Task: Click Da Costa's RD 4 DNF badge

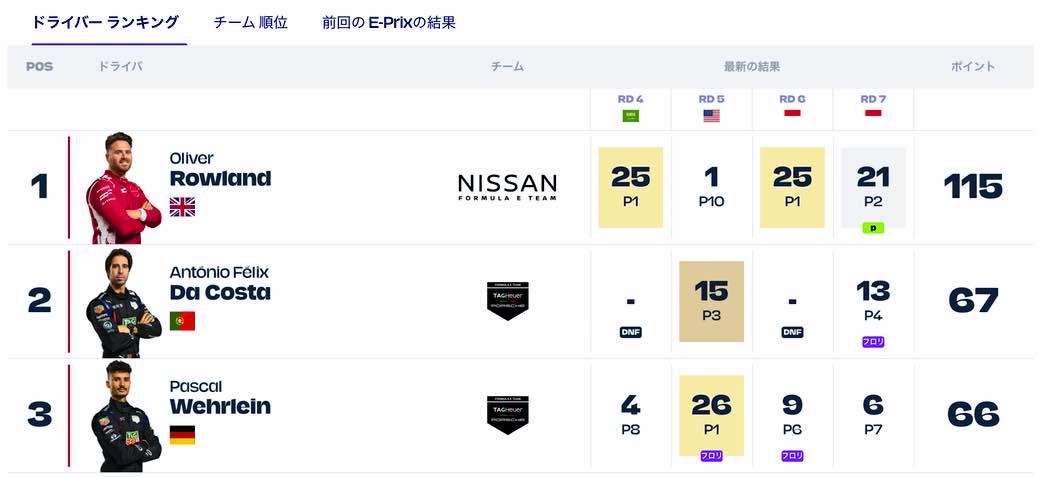Action: 631,332
